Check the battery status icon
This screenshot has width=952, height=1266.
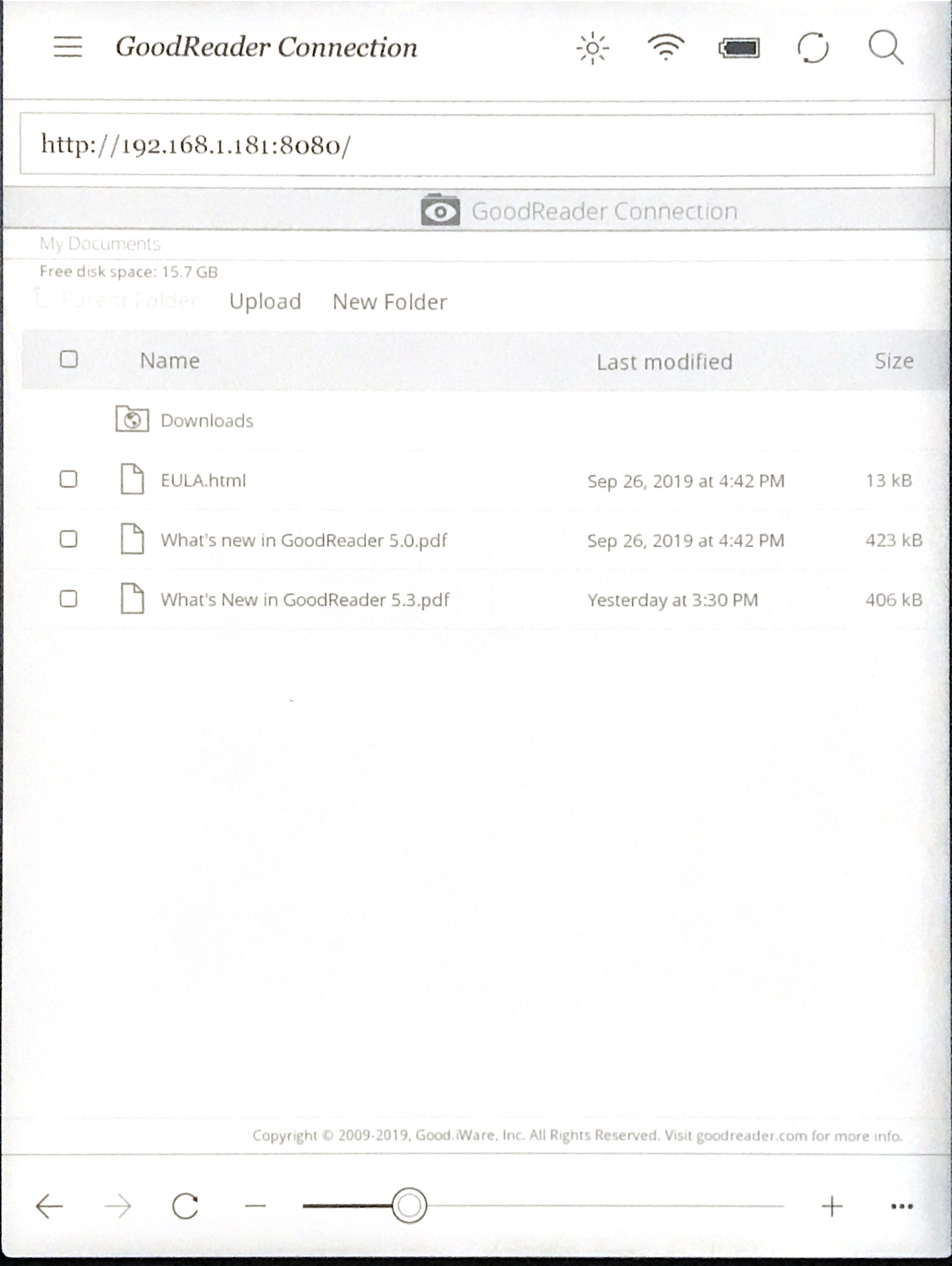(x=739, y=48)
